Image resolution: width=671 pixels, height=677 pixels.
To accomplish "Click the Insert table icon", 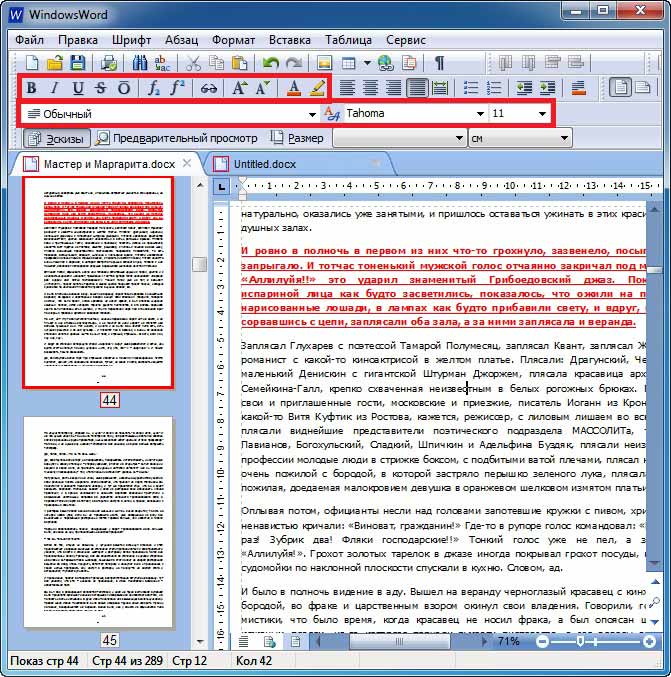I will 348,63.
